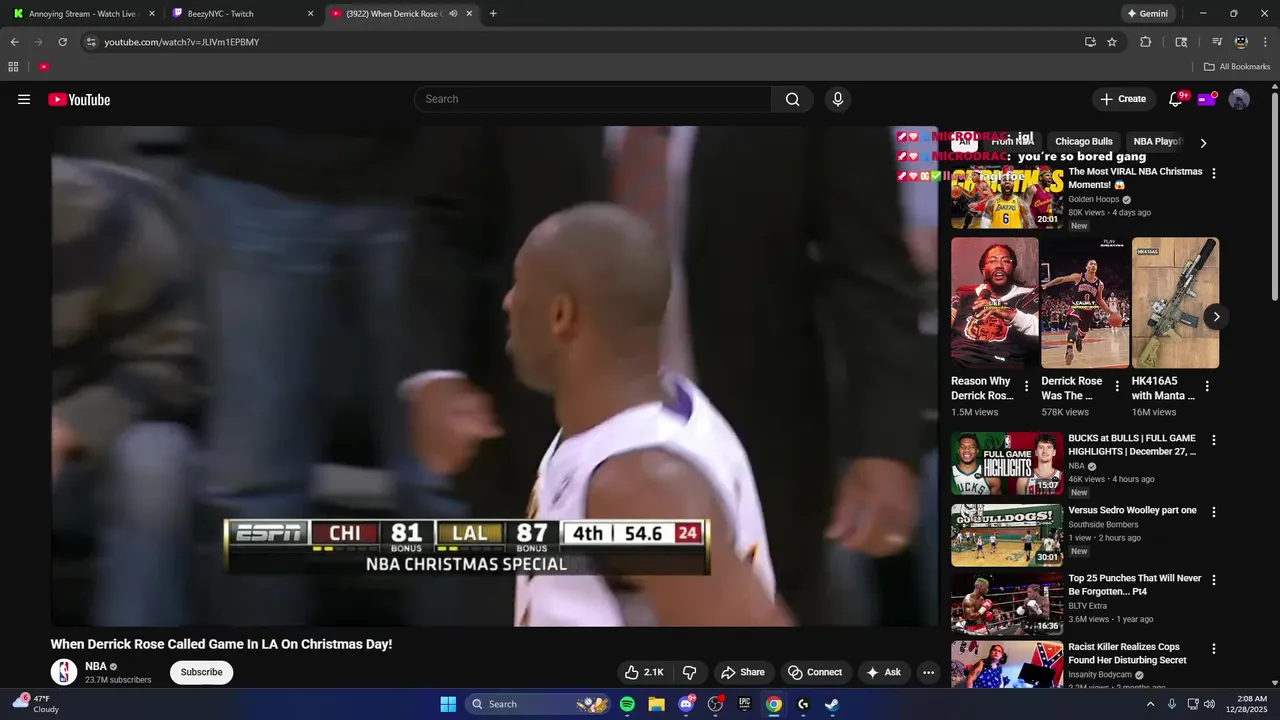Select the Chicago Bulls filter chip
1280x720 pixels.
[x=1084, y=142]
